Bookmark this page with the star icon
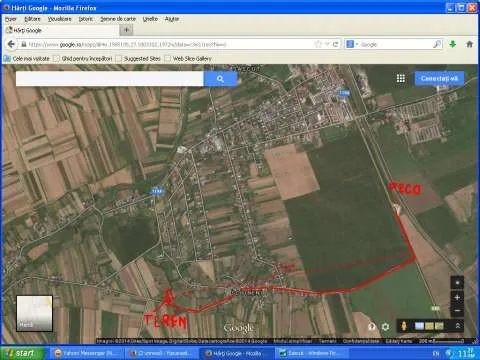The height and width of the screenshot is (360, 480). (318, 44)
